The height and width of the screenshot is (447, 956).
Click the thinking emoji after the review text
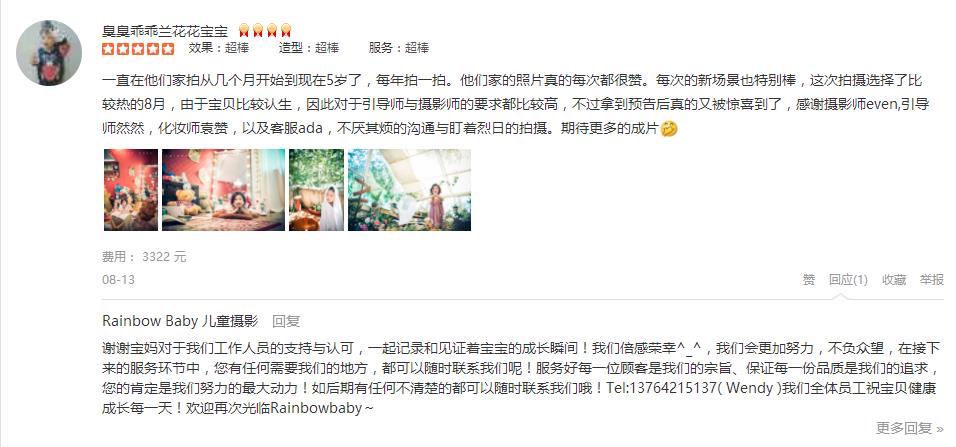(669, 129)
